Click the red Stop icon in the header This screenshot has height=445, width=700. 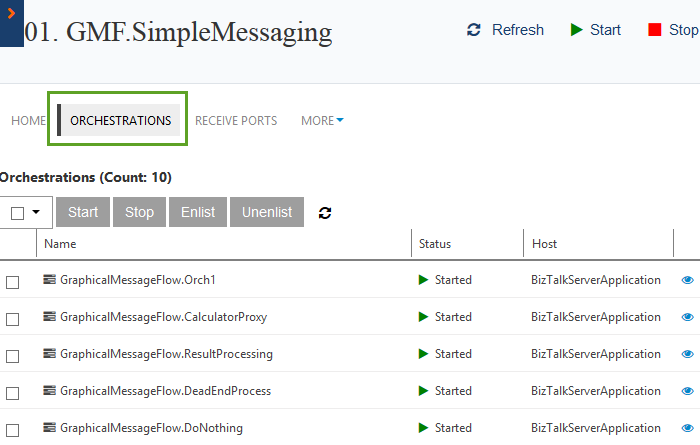[654, 30]
